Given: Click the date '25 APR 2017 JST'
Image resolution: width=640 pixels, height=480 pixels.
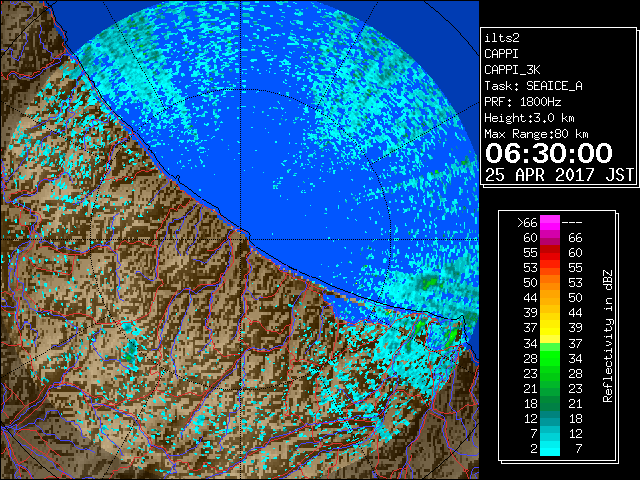Looking at the screenshot, I should pyautogui.click(x=559, y=175).
